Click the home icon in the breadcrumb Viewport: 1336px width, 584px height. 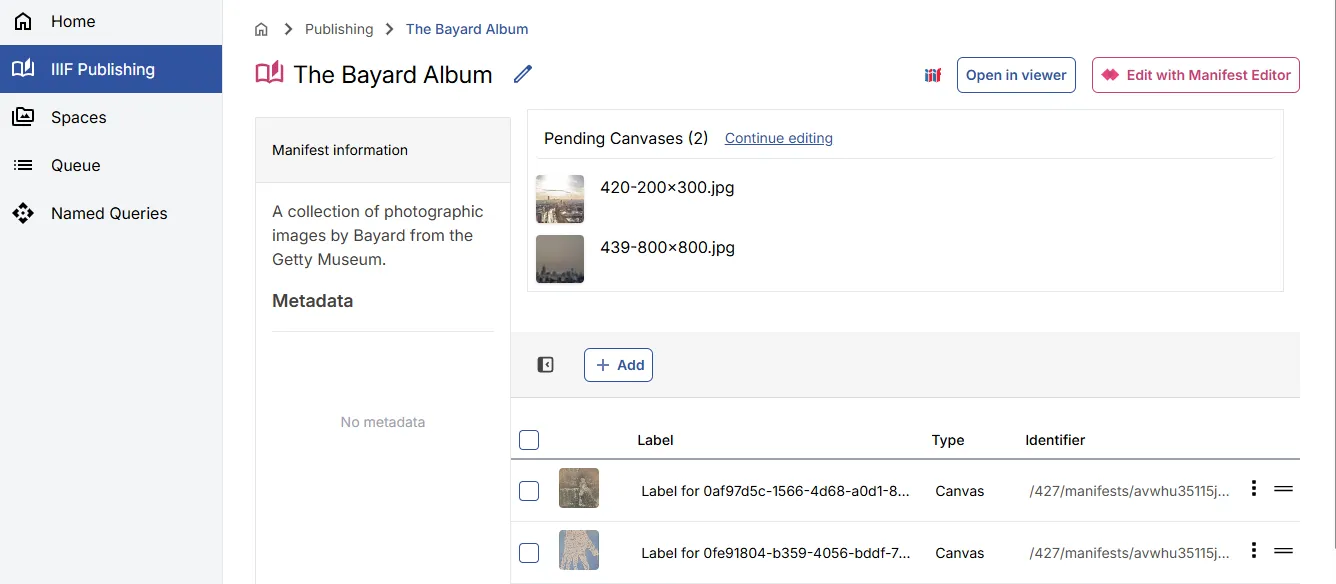point(262,29)
